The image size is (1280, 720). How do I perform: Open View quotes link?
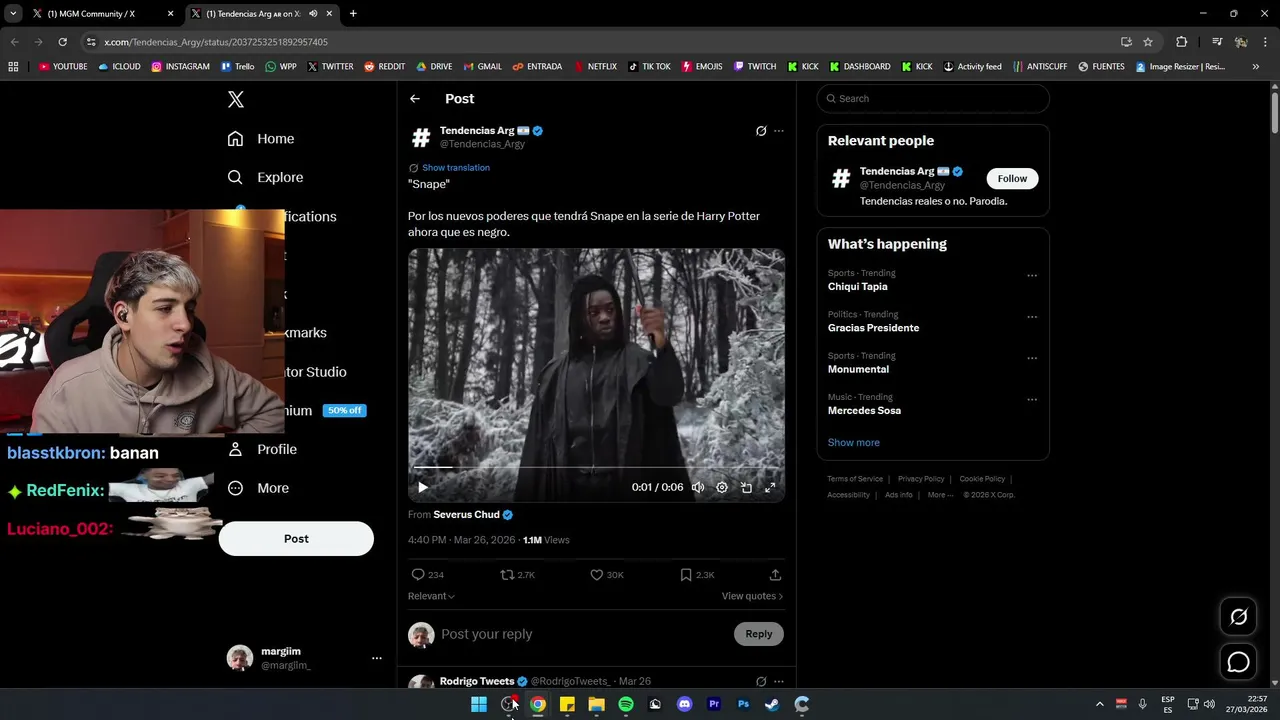pos(752,596)
